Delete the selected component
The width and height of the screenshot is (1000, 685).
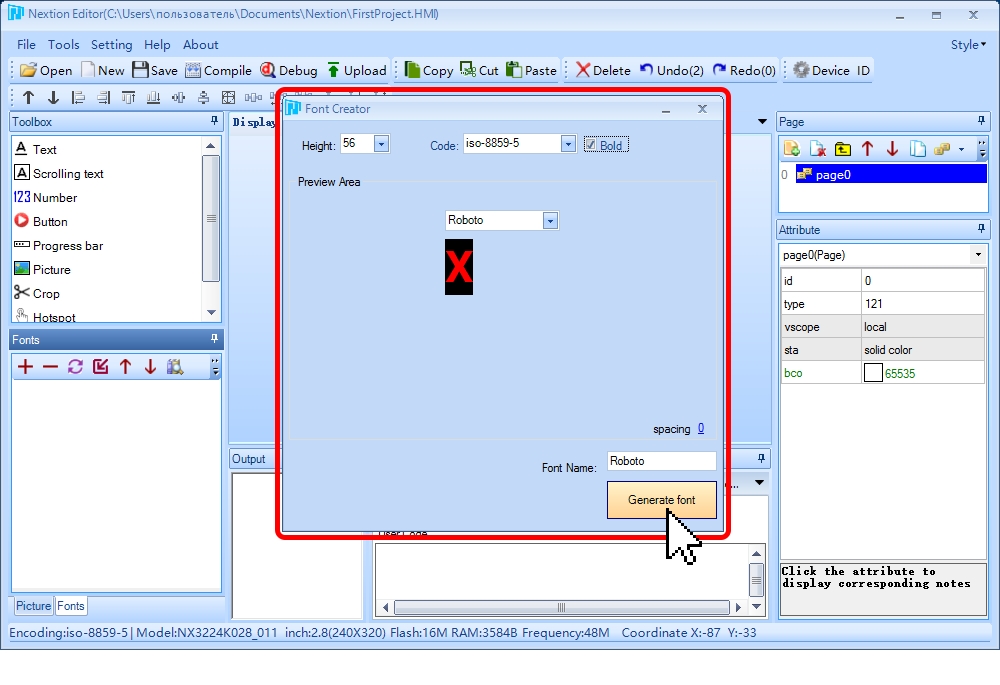click(603, 70)
